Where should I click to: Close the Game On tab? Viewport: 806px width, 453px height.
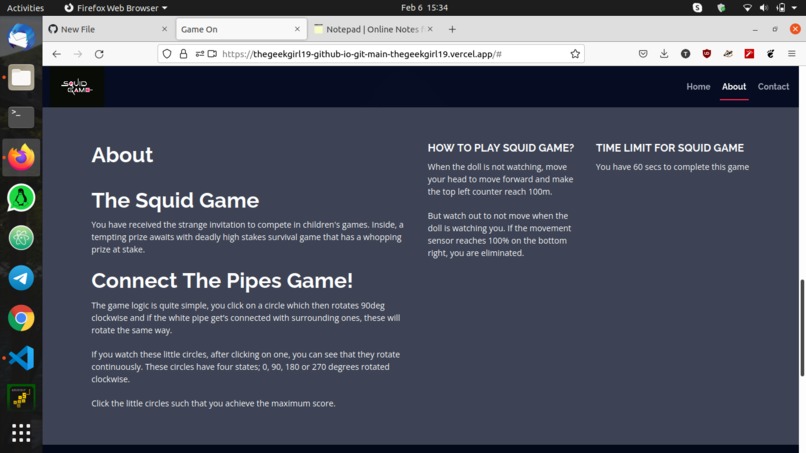coord(297,29)
